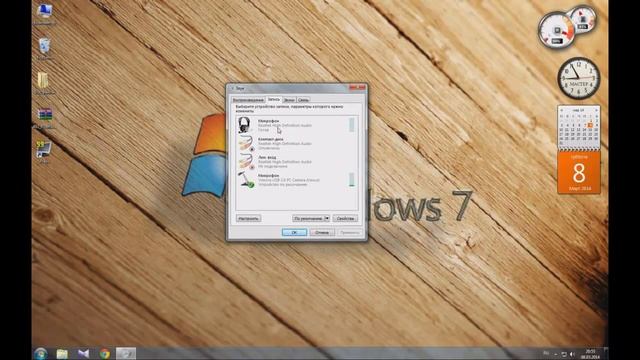This screenshot has width=640, height=360.
Task: Click the Настроить button
Action: 248,218
